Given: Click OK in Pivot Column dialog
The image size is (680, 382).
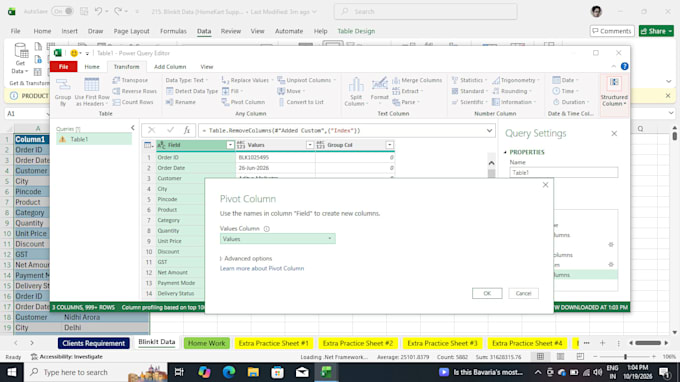Looking at the screenshot, I should click(x=487, y=294).
